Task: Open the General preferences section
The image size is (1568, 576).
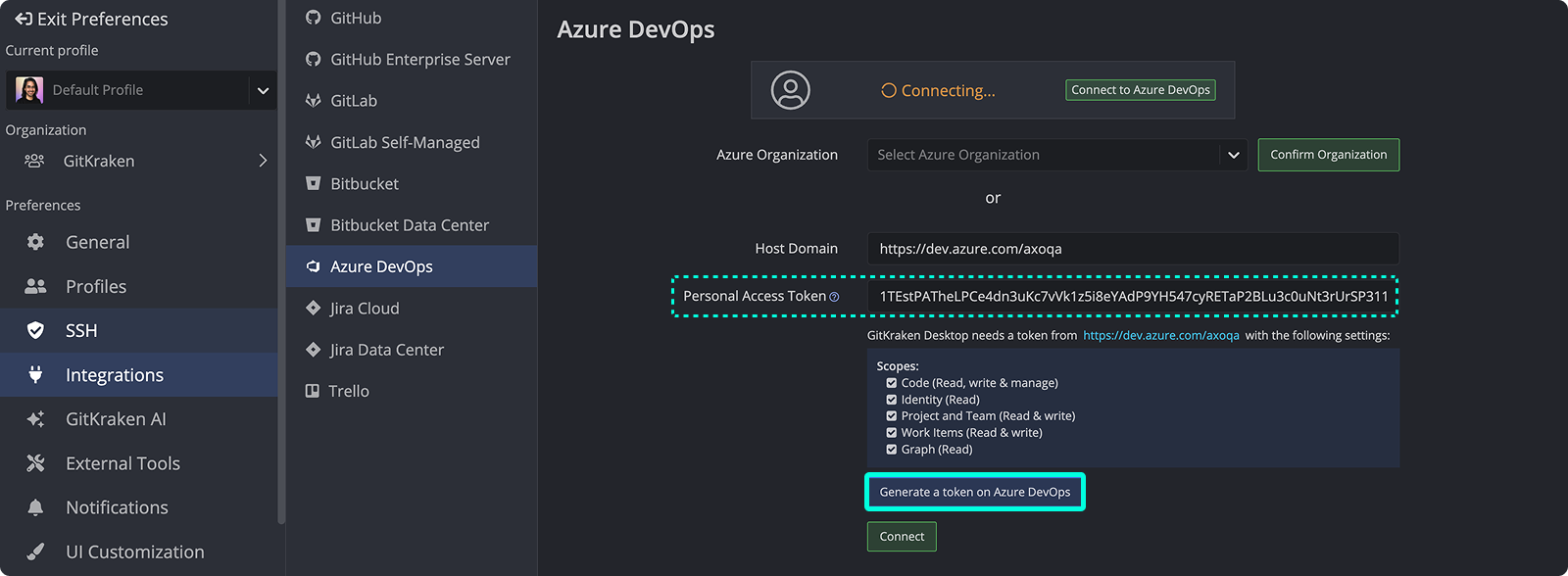Action: 97,242
